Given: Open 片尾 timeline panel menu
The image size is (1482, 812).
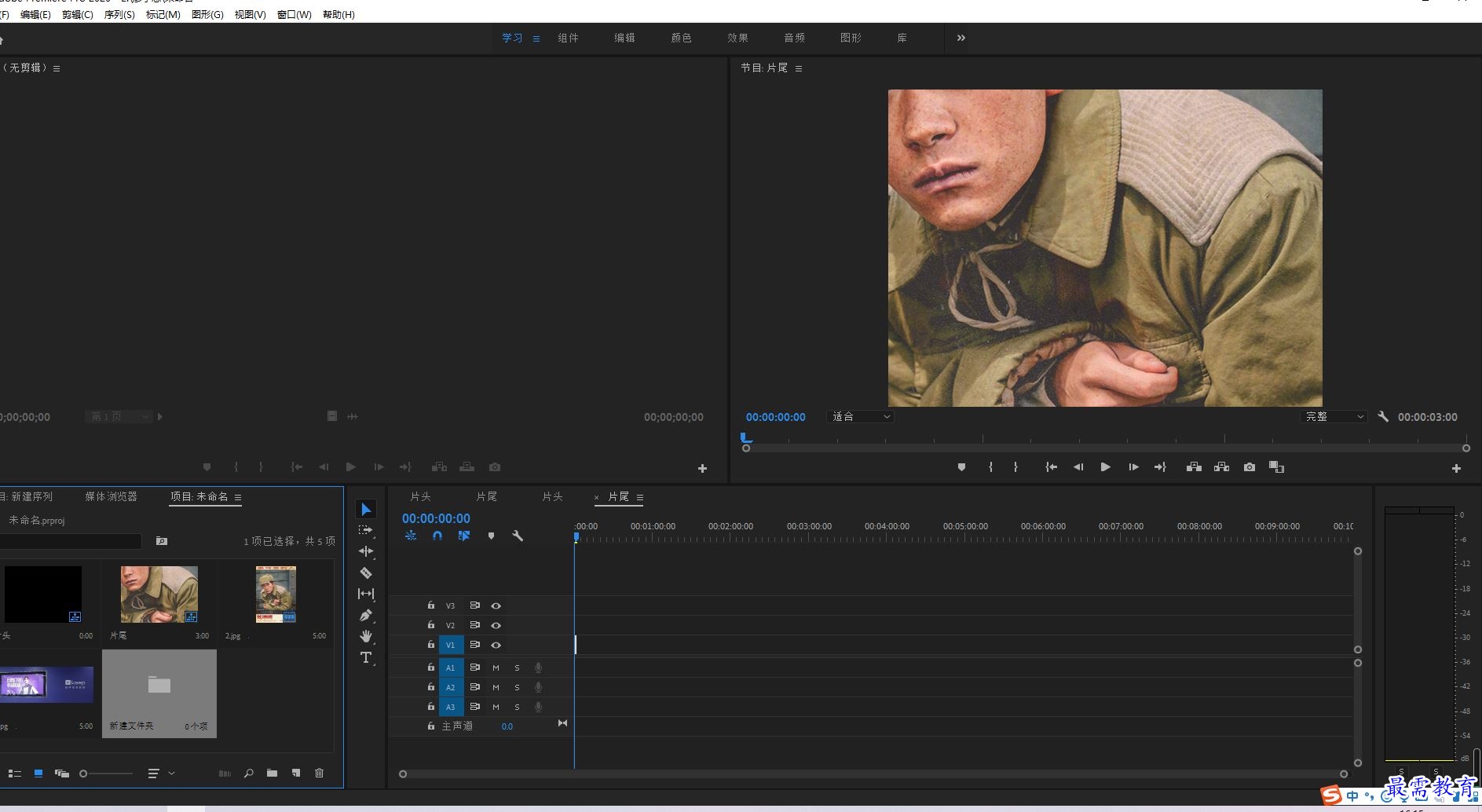Looking at the screenshot, I should pos(640,497).
